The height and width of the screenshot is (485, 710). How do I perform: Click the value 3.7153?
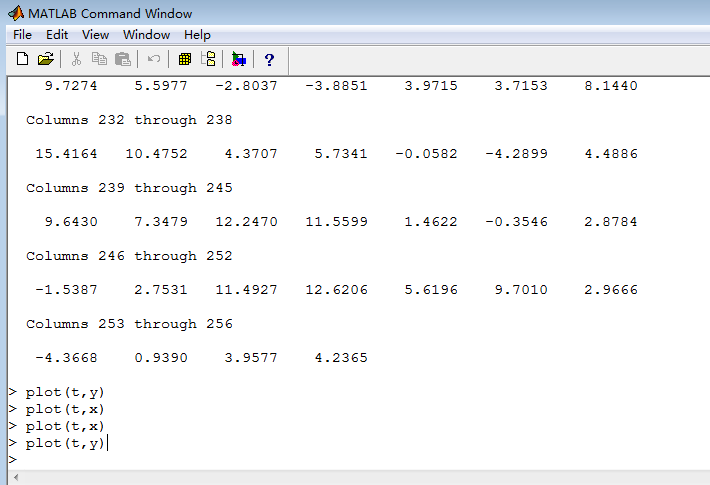point(521,86)
